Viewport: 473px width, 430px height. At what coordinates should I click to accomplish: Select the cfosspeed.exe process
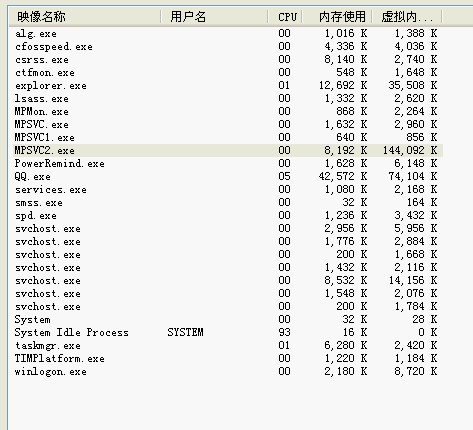pyautogui.click(x=228, y=46)
